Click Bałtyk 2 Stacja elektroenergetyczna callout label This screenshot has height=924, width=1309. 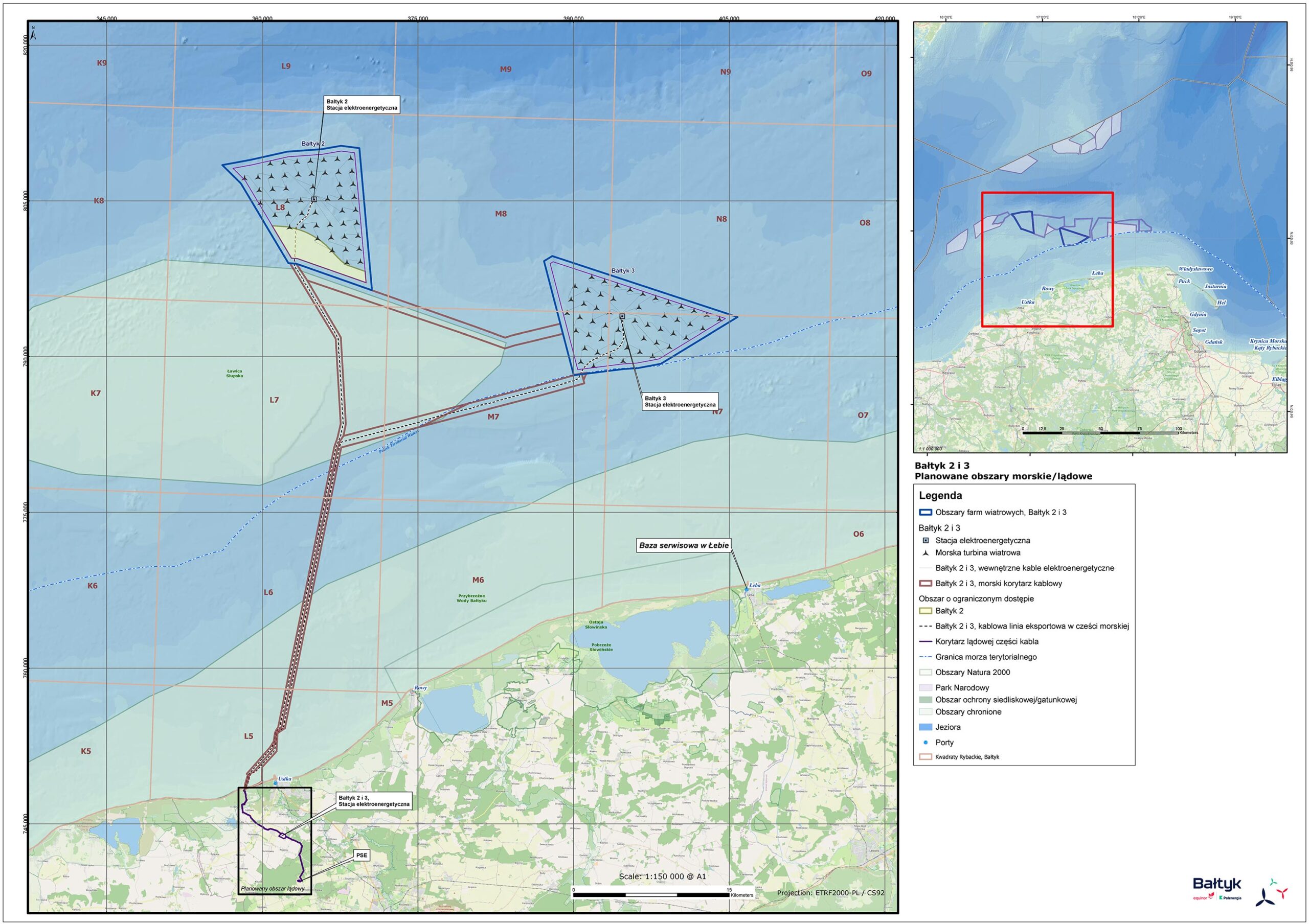point(362,105)
